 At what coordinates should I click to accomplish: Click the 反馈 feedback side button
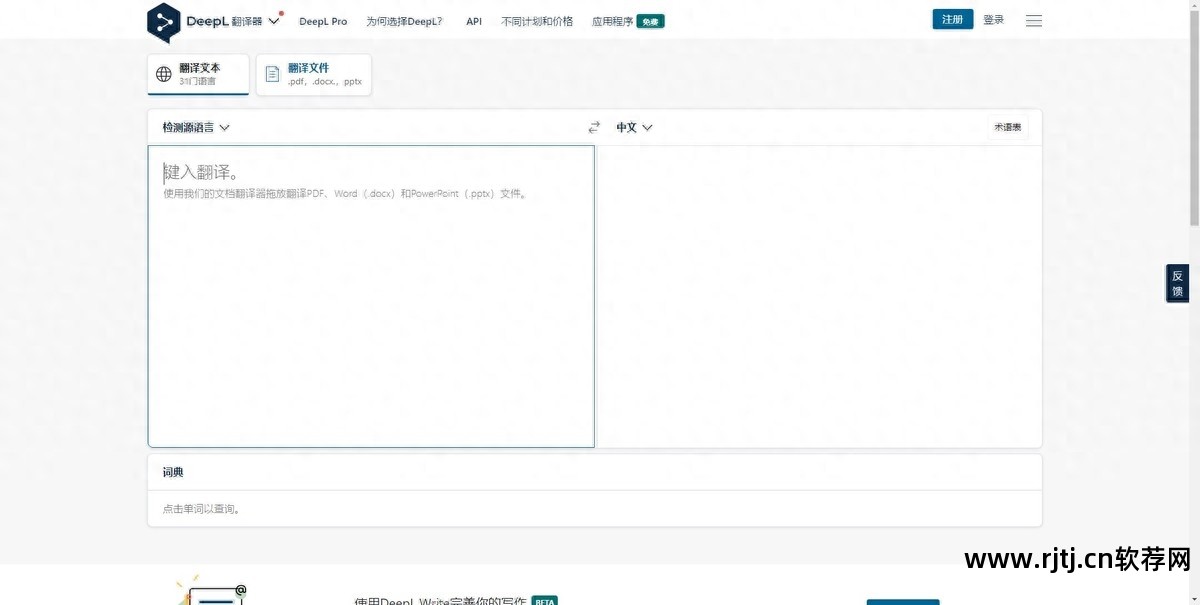(1177, 283)
